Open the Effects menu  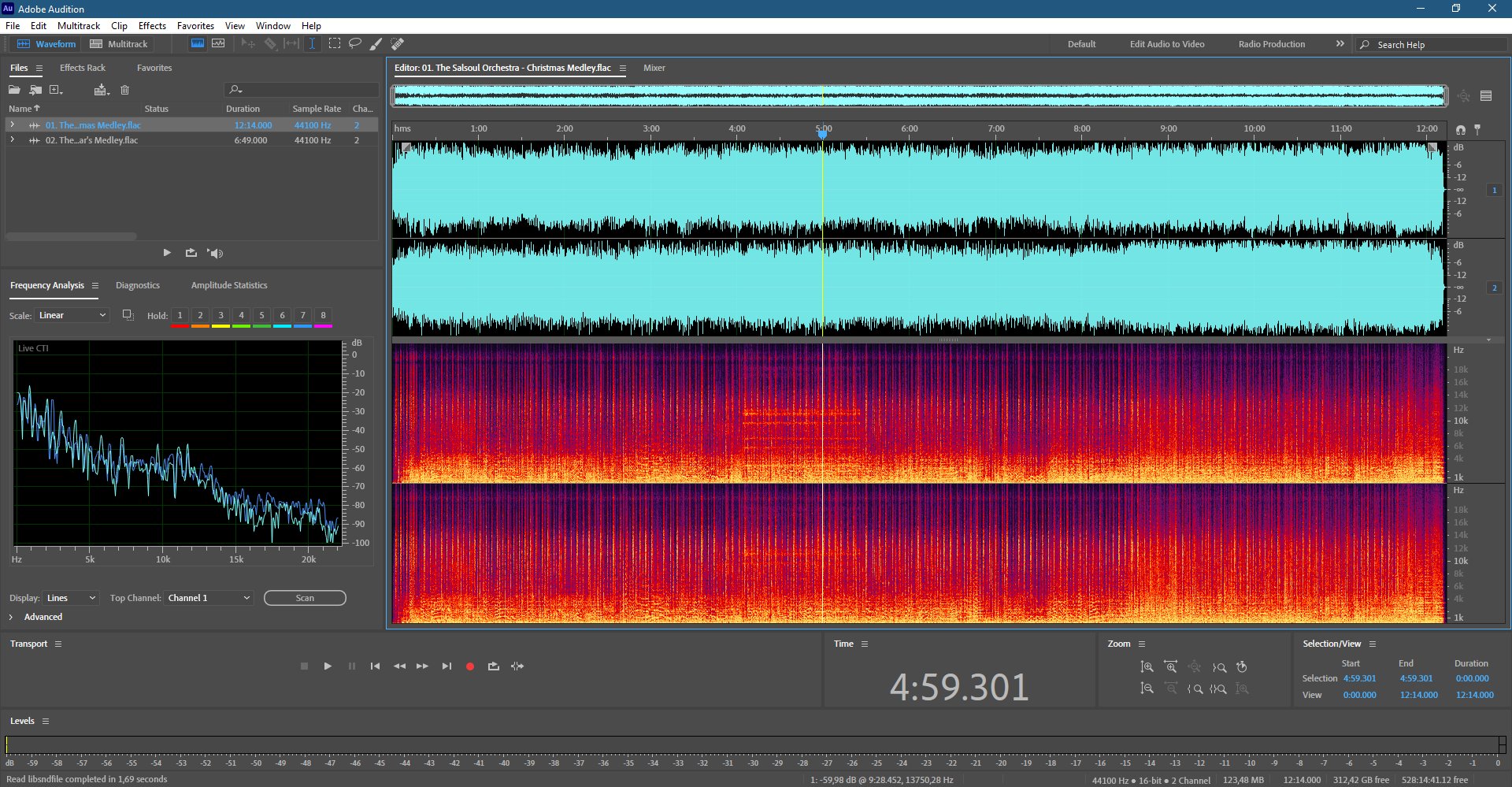[152, 26]
